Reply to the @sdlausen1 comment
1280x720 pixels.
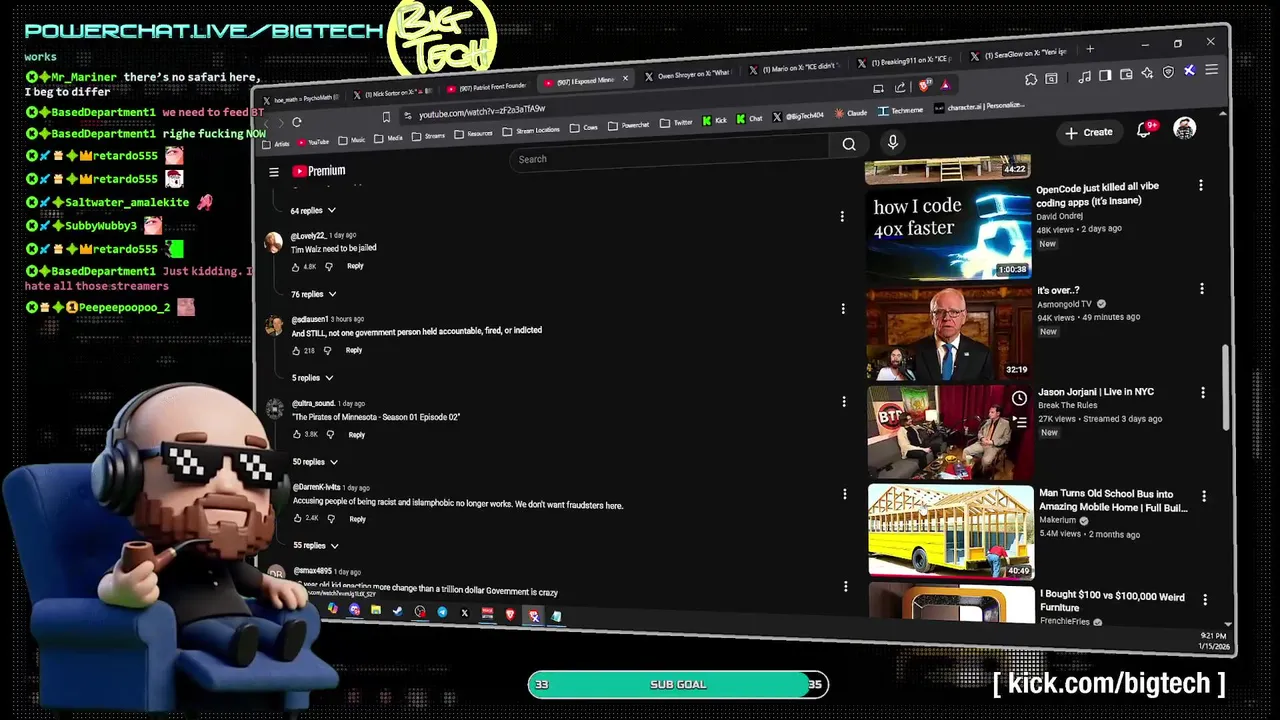point(354,350)
